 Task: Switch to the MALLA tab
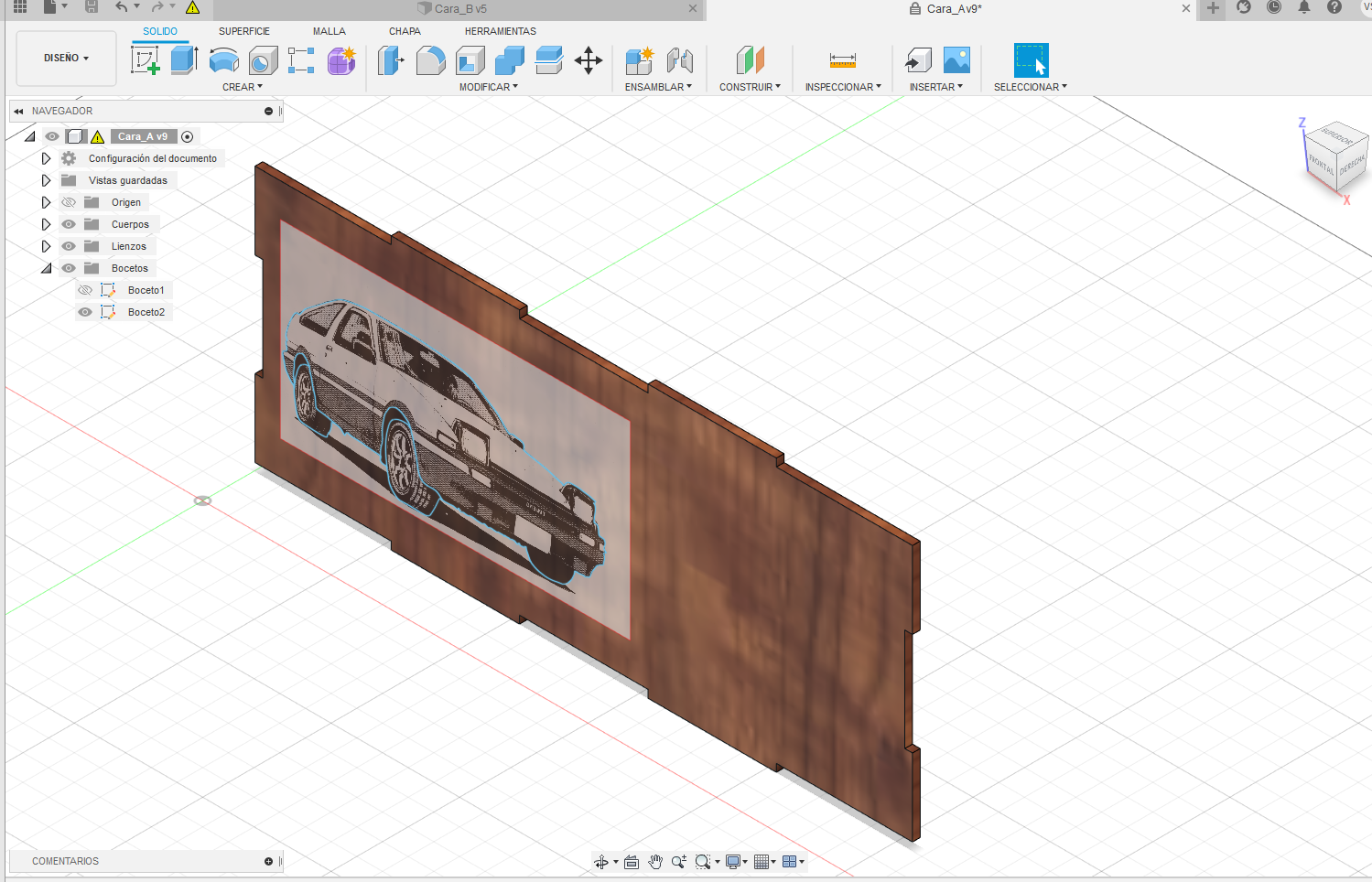point(329,31)
